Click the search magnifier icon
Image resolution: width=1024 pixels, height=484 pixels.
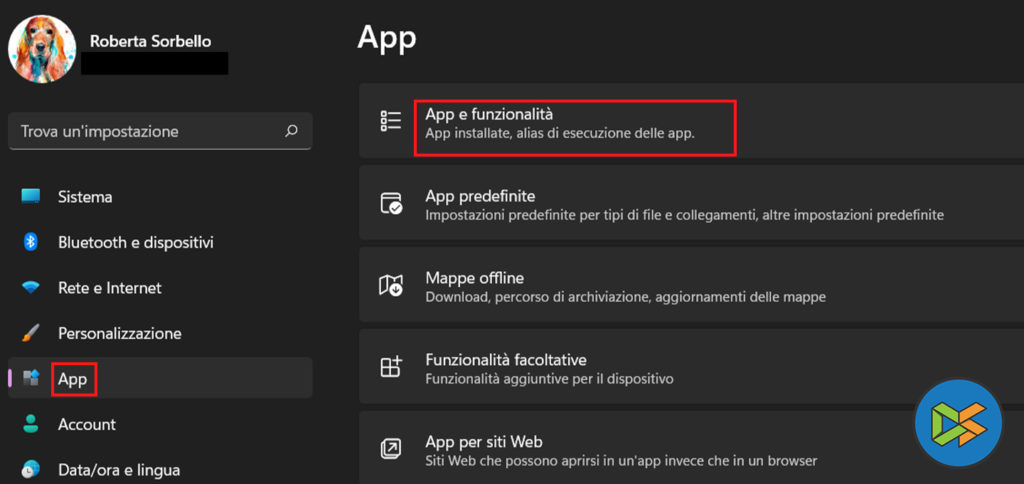291,131
